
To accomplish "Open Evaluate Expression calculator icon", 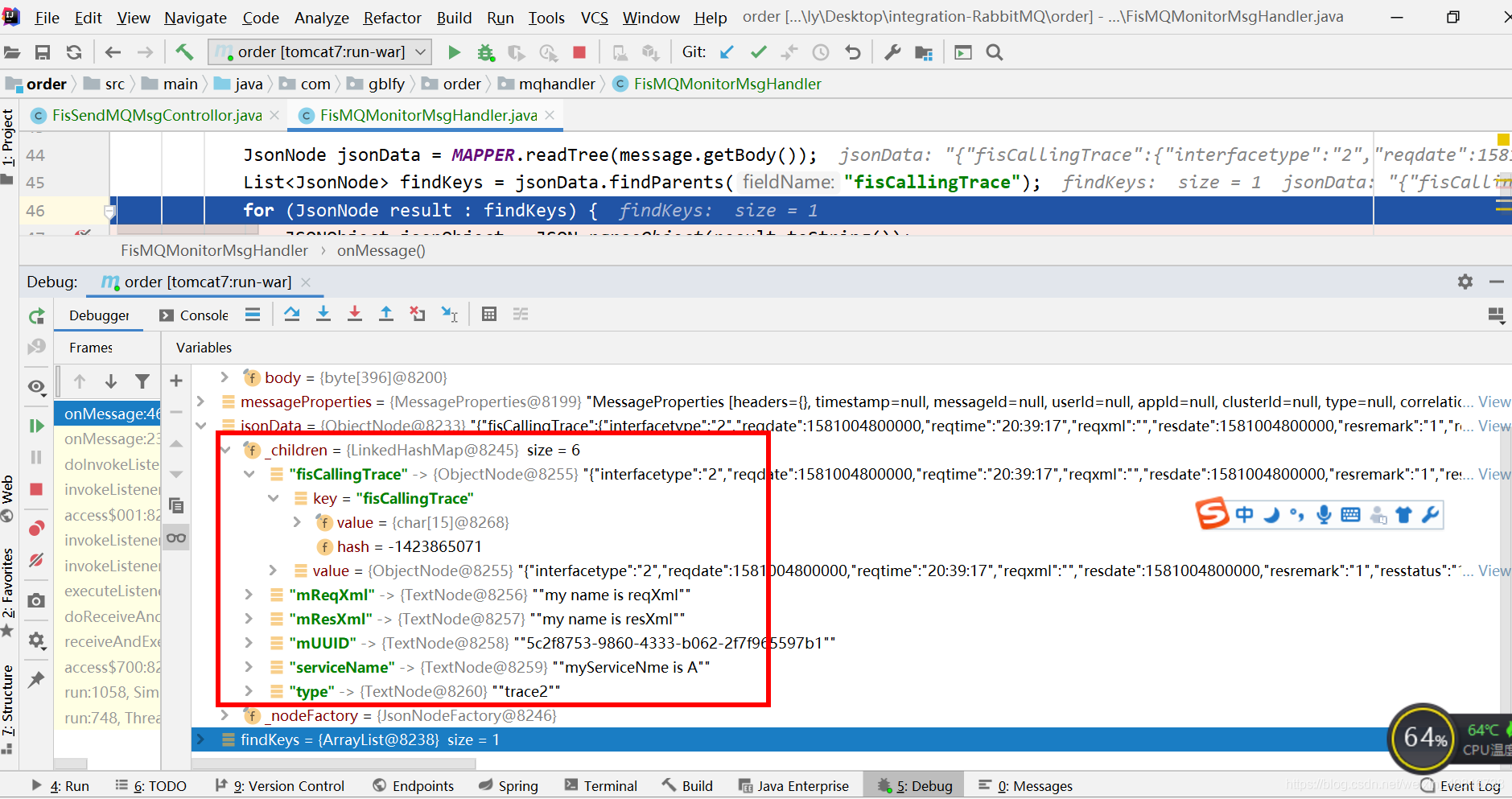I will point(489,314).
